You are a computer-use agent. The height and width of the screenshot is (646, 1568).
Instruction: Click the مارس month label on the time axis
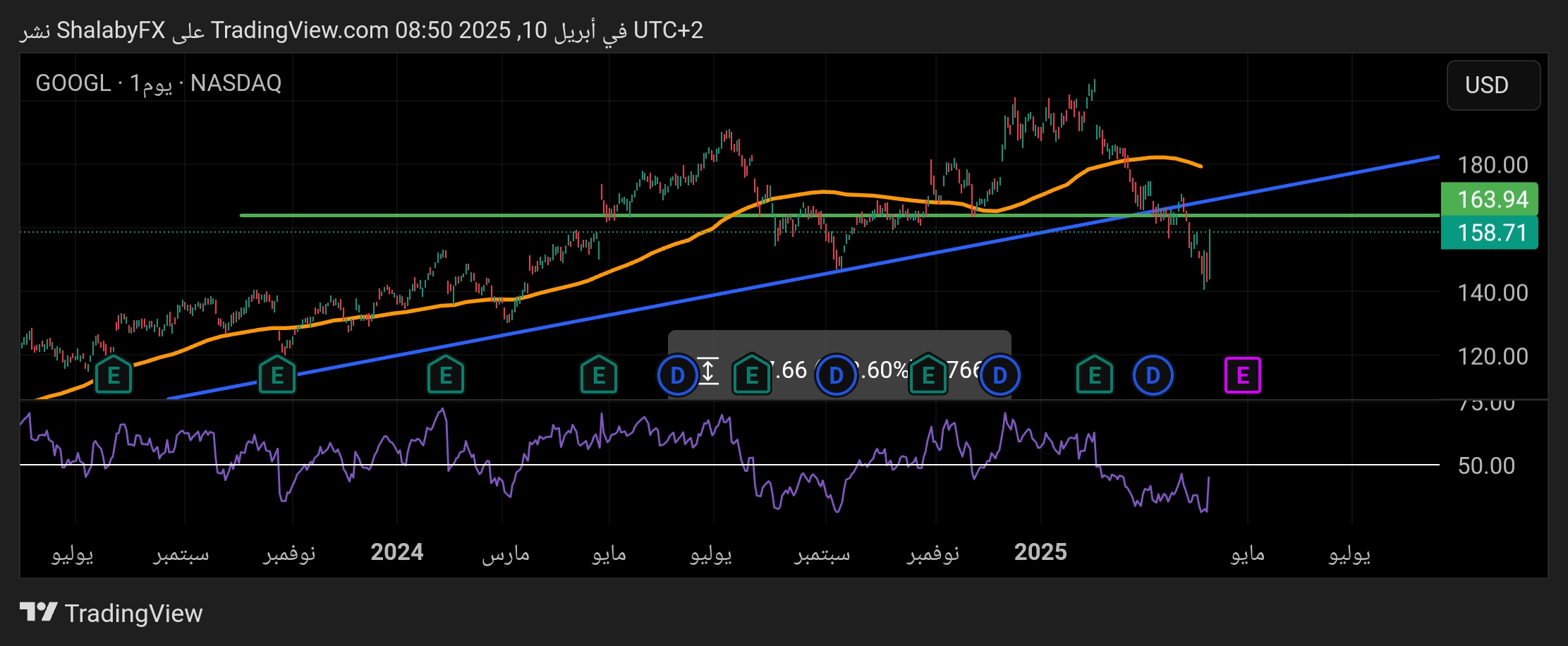click(x=506, y=554)
